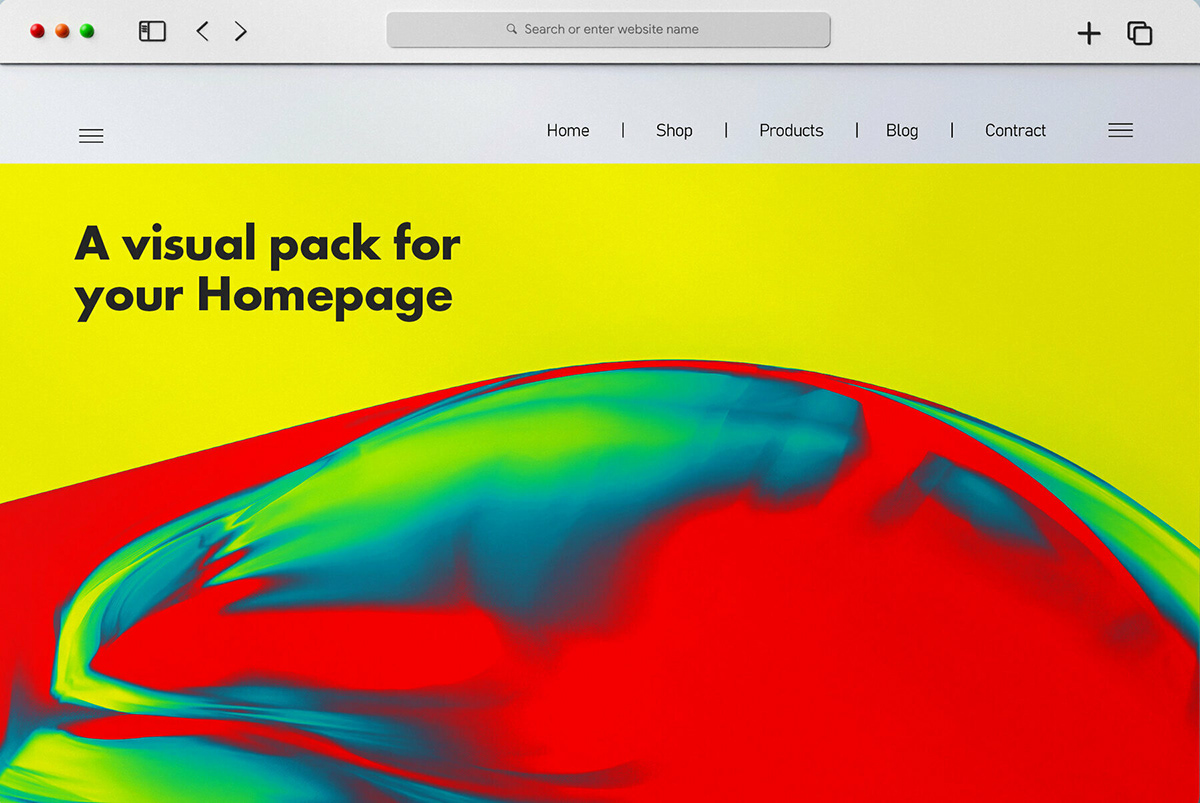Go back with the left arrow
The height and width of the screenshot is (803, 1200).
pos(202,31)
